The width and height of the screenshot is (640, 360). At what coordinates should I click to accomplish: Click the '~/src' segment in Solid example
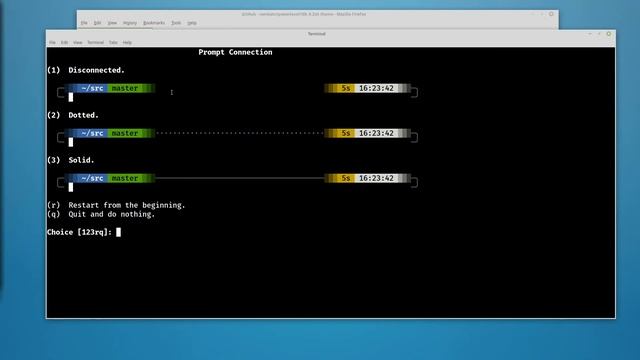[x=92, y=178]
